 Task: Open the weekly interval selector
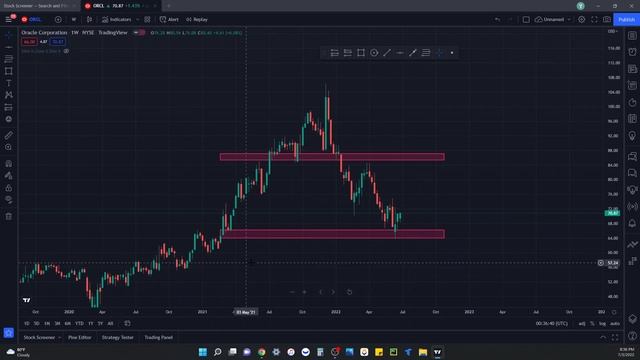click(74, 19)
